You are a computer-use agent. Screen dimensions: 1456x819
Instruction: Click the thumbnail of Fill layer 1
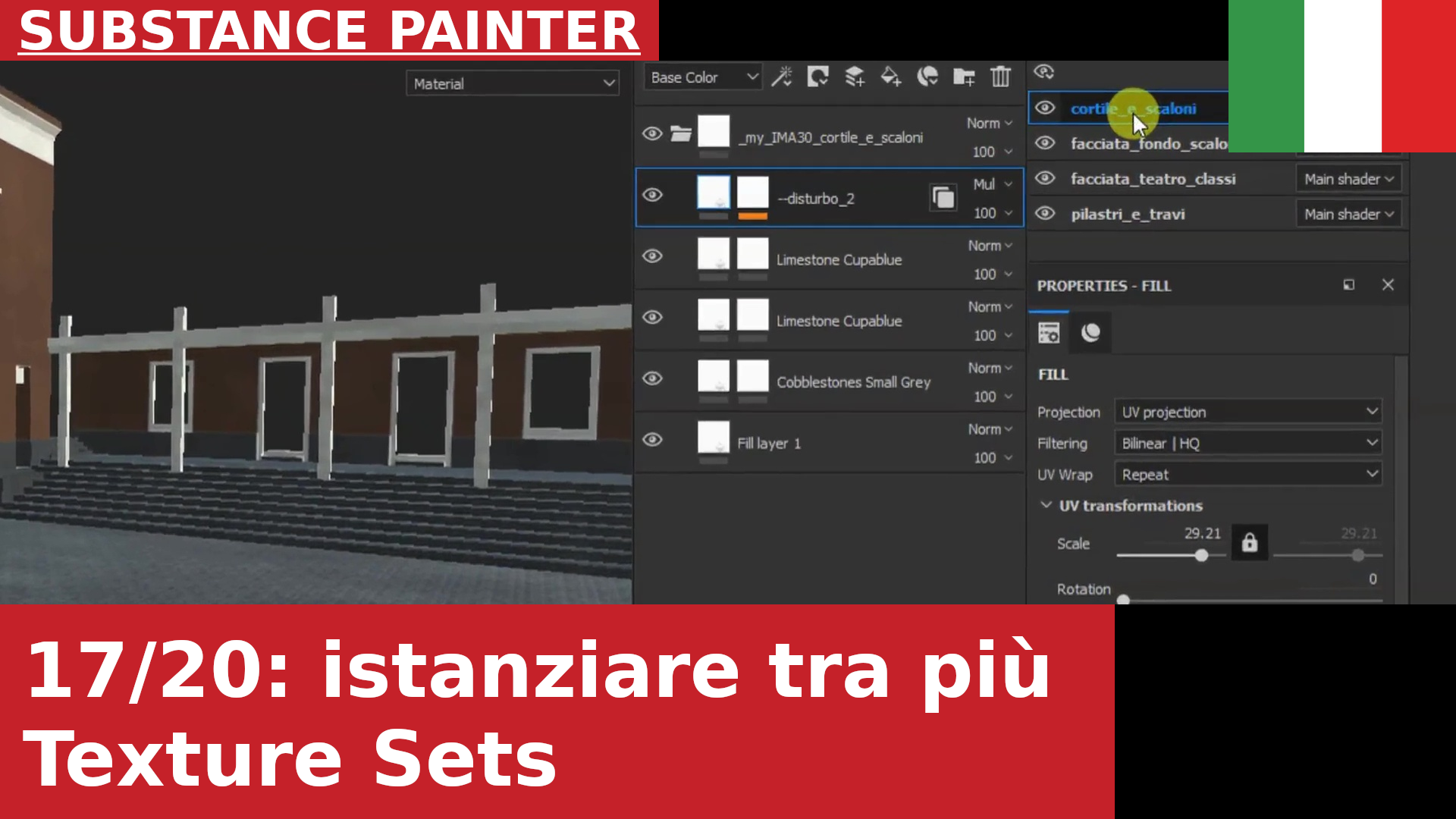pos(714,438)
